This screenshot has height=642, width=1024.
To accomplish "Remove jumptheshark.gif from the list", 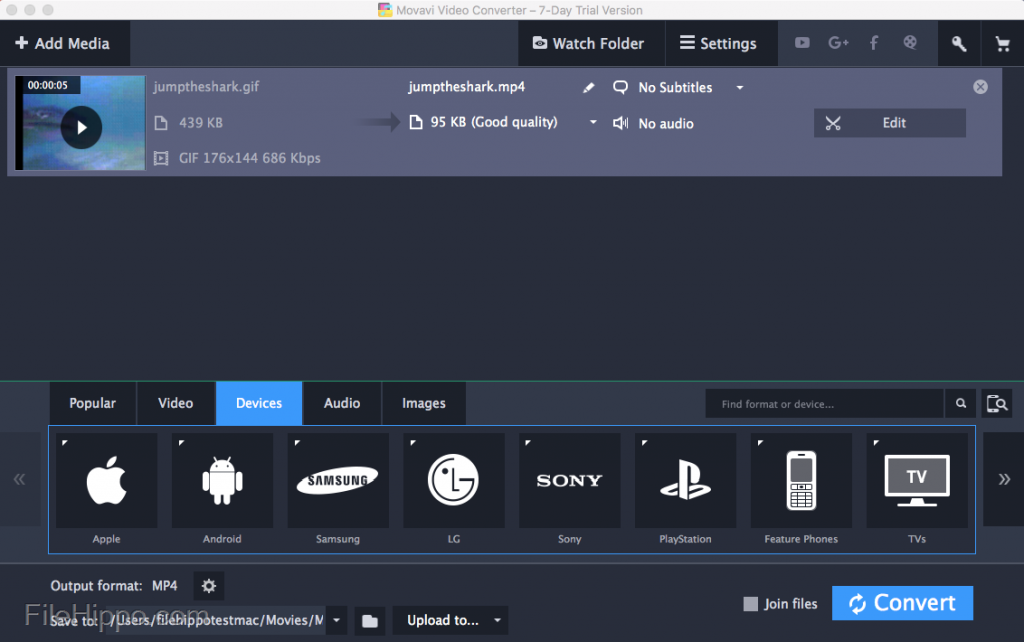I will (x=980, y=87).
